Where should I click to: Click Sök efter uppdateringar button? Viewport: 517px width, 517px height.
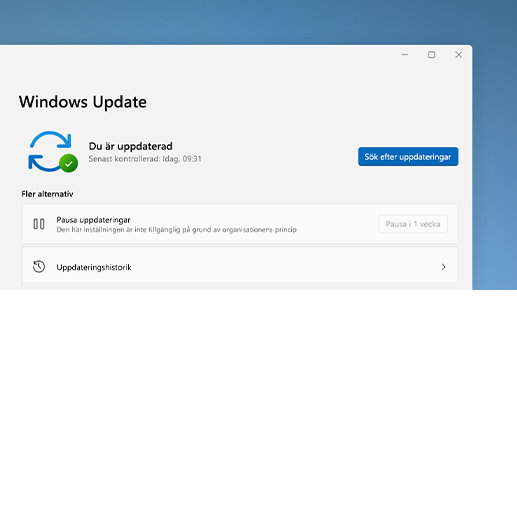[408, 157]
